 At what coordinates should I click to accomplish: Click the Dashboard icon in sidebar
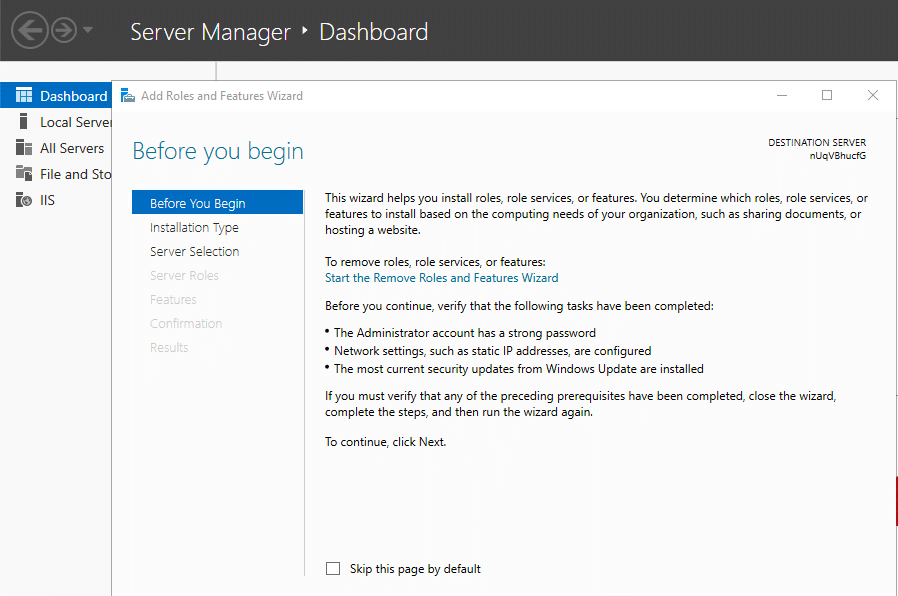24,96
